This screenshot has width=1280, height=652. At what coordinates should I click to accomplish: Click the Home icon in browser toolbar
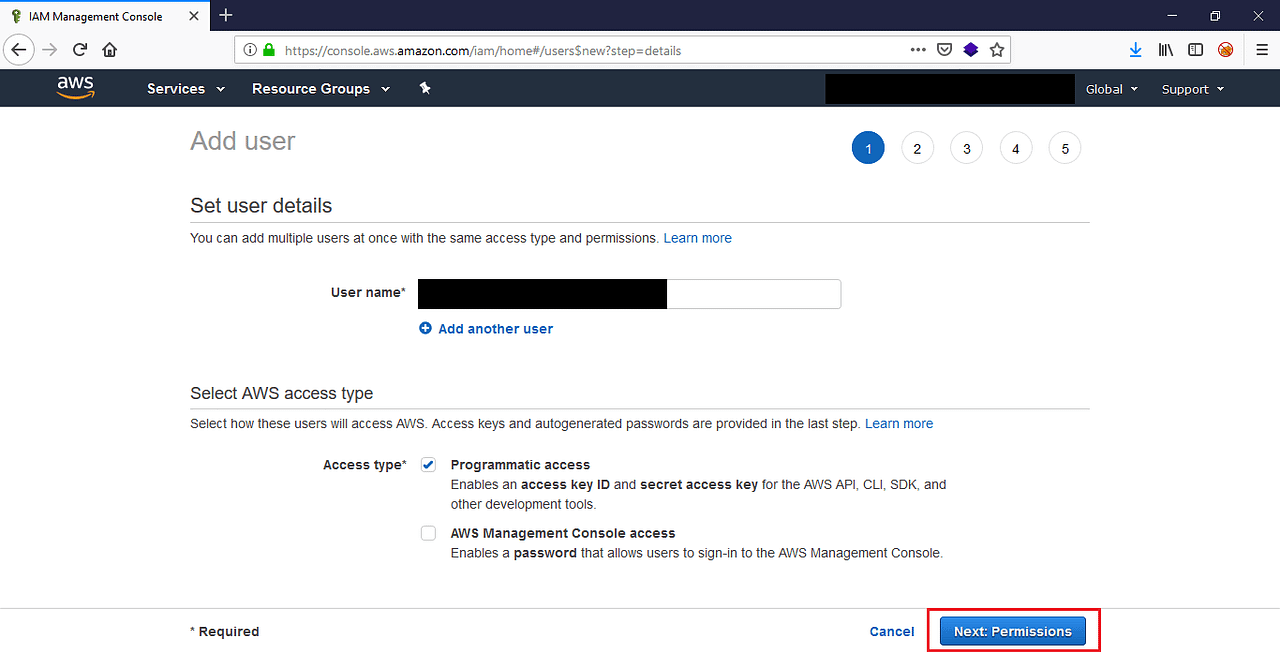(109, 49)
